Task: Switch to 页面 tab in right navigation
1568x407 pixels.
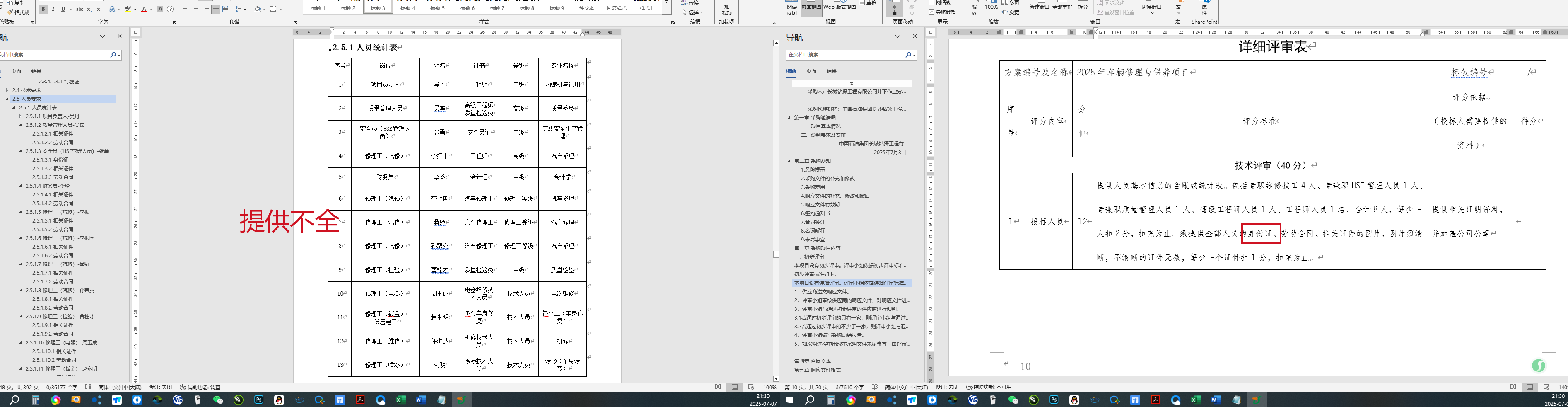Action: tap(811, 71)
